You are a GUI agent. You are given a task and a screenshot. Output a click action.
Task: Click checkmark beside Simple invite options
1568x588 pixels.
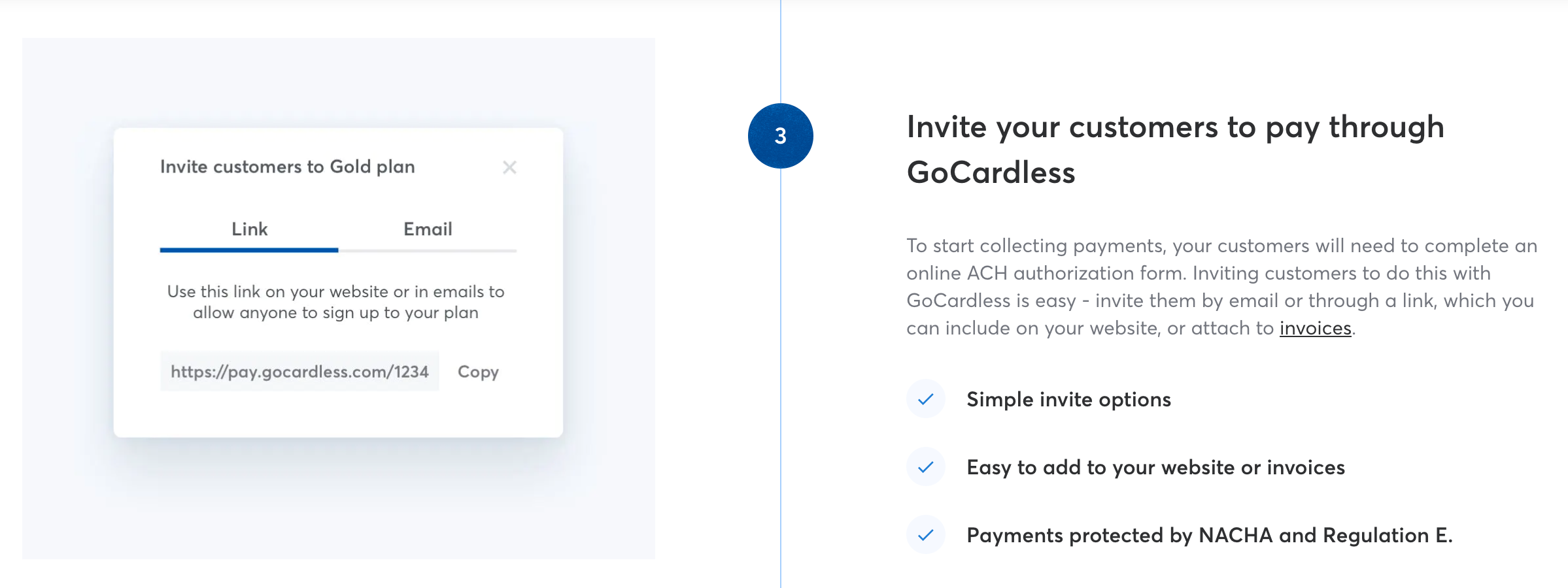925,399
